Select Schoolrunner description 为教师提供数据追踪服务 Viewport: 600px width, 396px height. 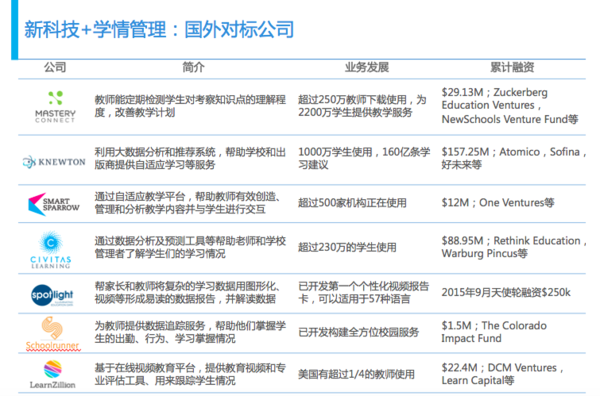pos(190,332)
